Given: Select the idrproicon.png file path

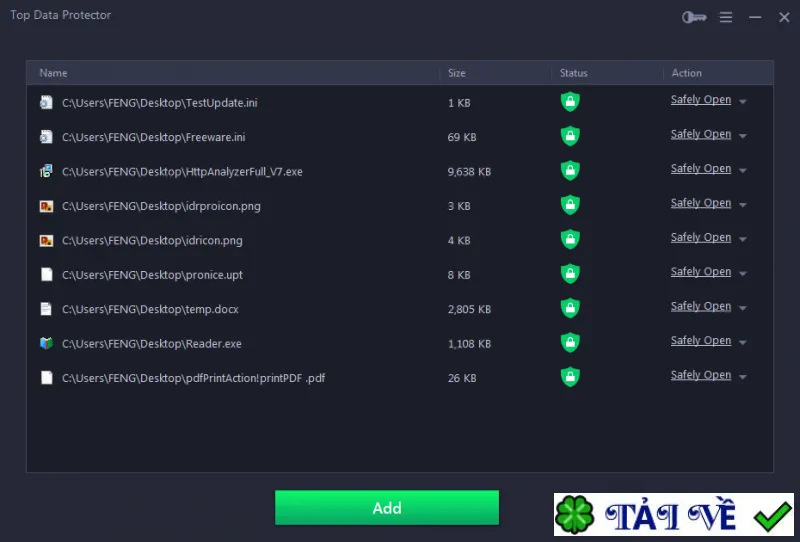Looking at the screenshot, I should point(161,206).
